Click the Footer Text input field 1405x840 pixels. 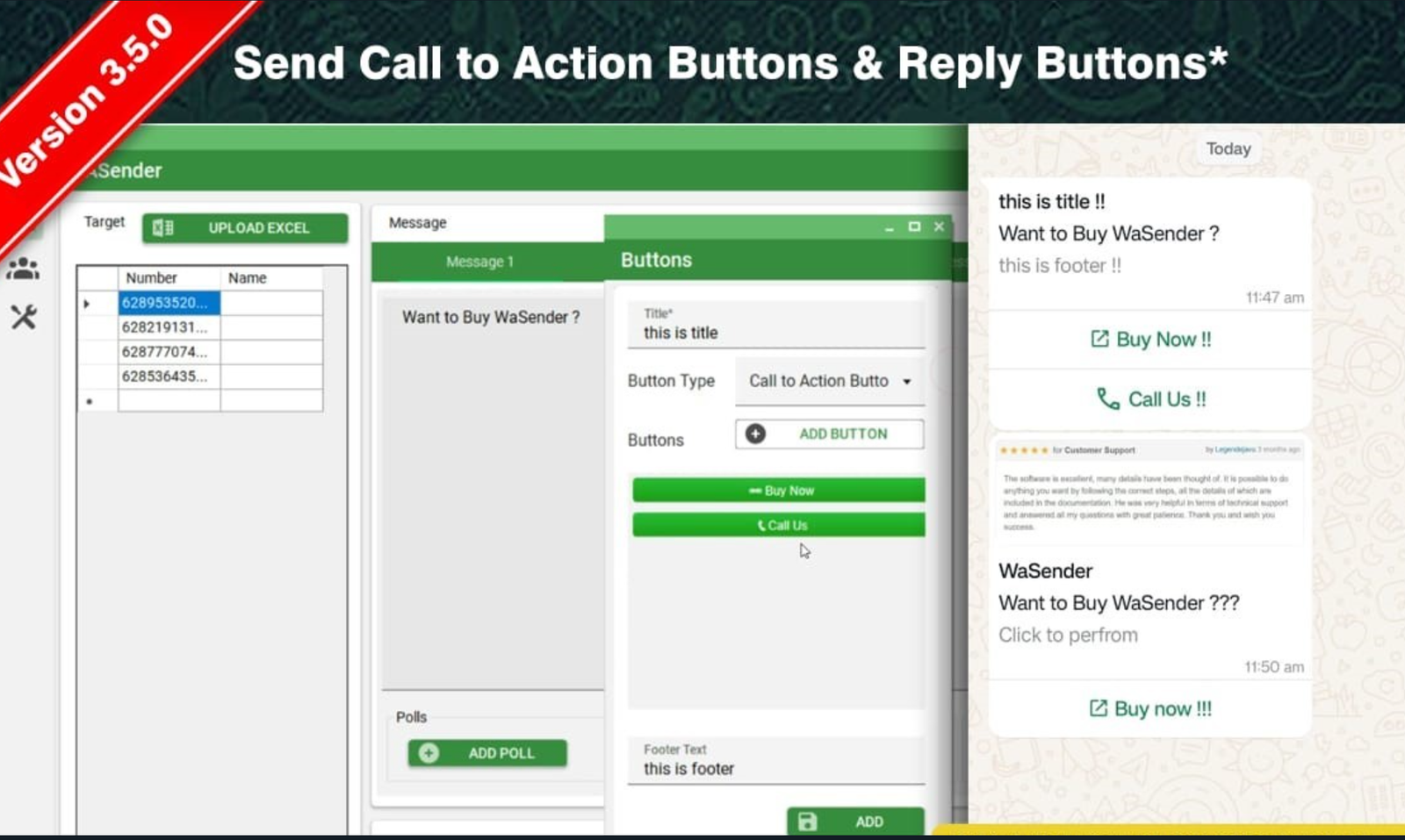click(776, 760)
